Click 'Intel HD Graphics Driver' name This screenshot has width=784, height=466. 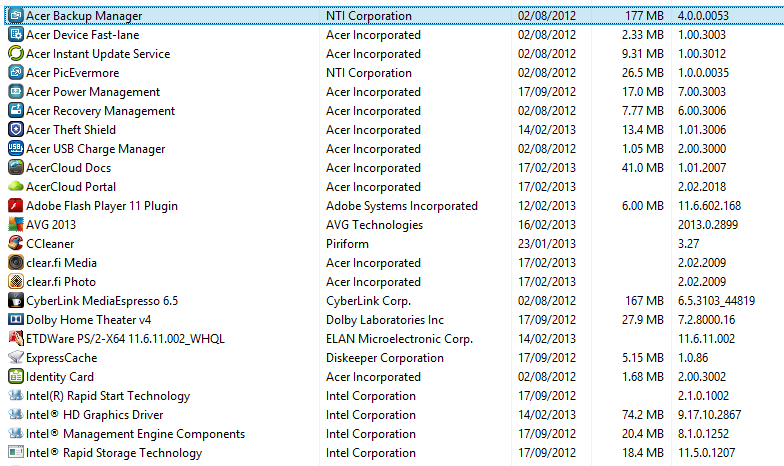[94, 415]
